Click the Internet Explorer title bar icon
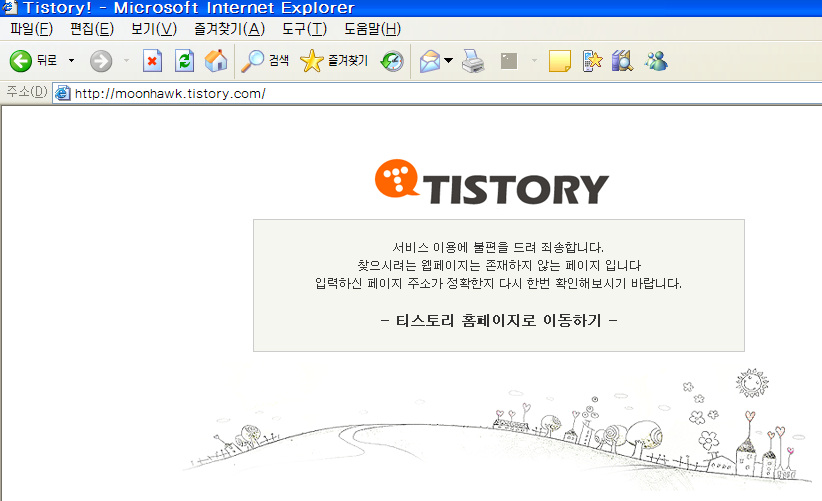This screenshot has width=822, height=501. [x=10, y=7]
